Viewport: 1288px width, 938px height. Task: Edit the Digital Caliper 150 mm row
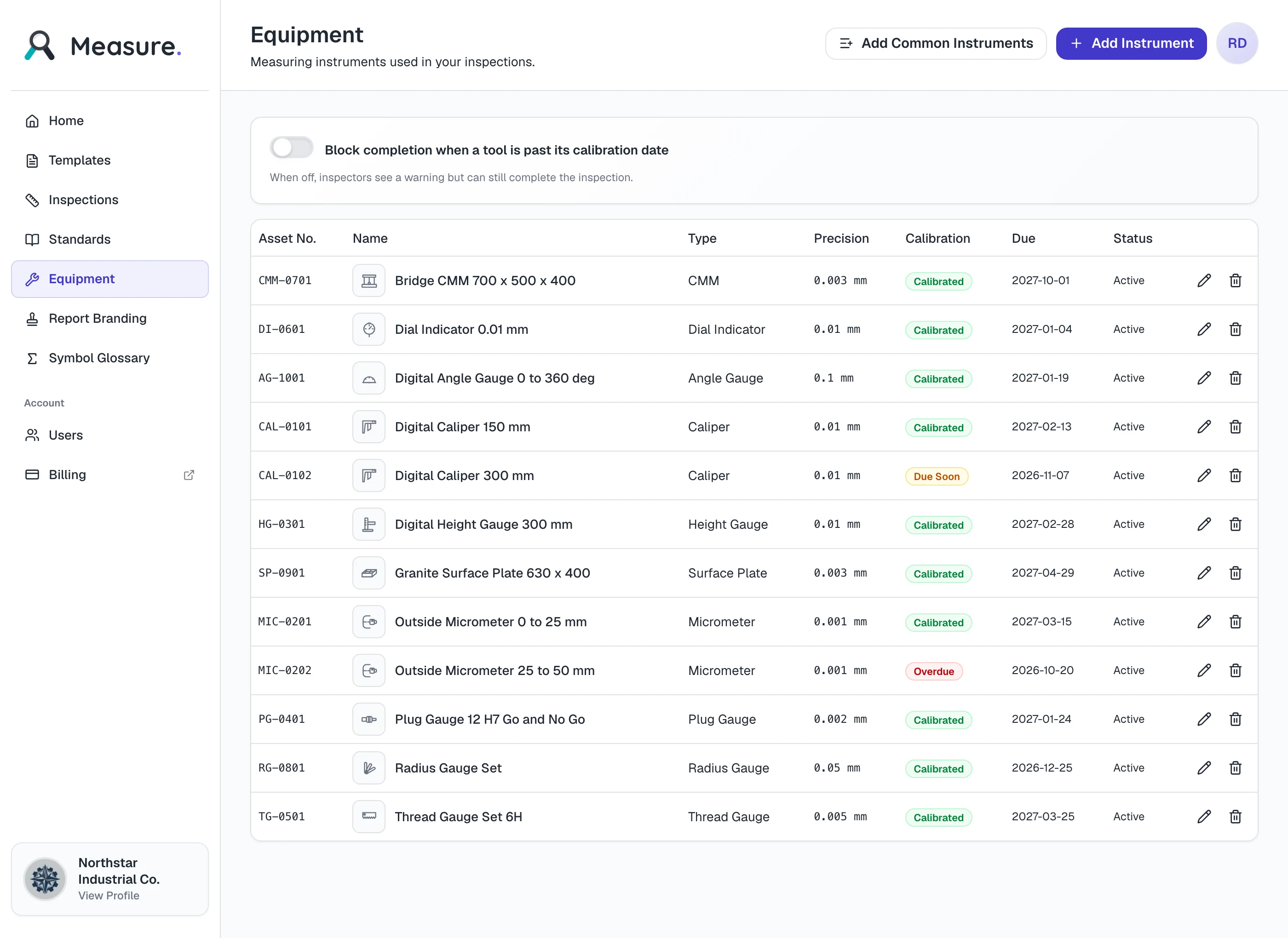(1204, 427)
